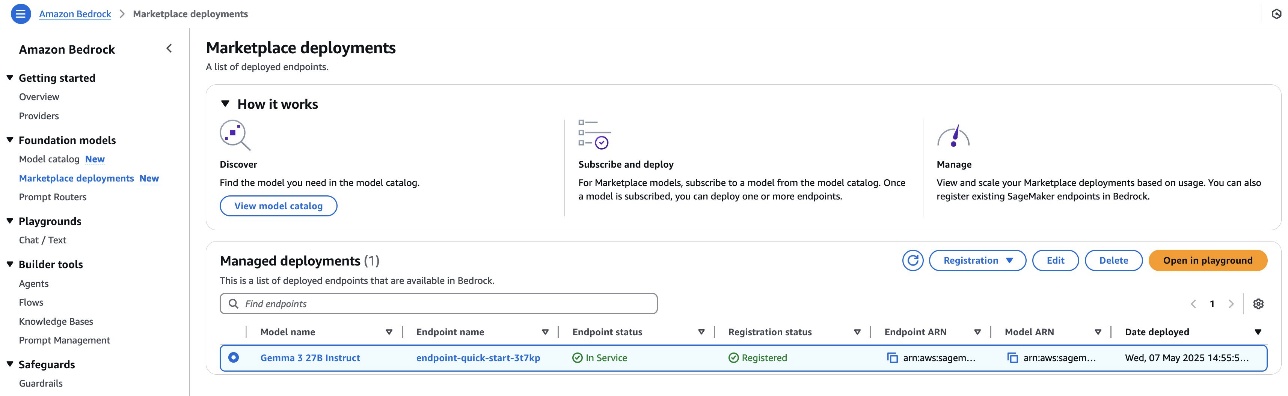
Task: Open table preferences gear icon
Action: point(1258,304)
